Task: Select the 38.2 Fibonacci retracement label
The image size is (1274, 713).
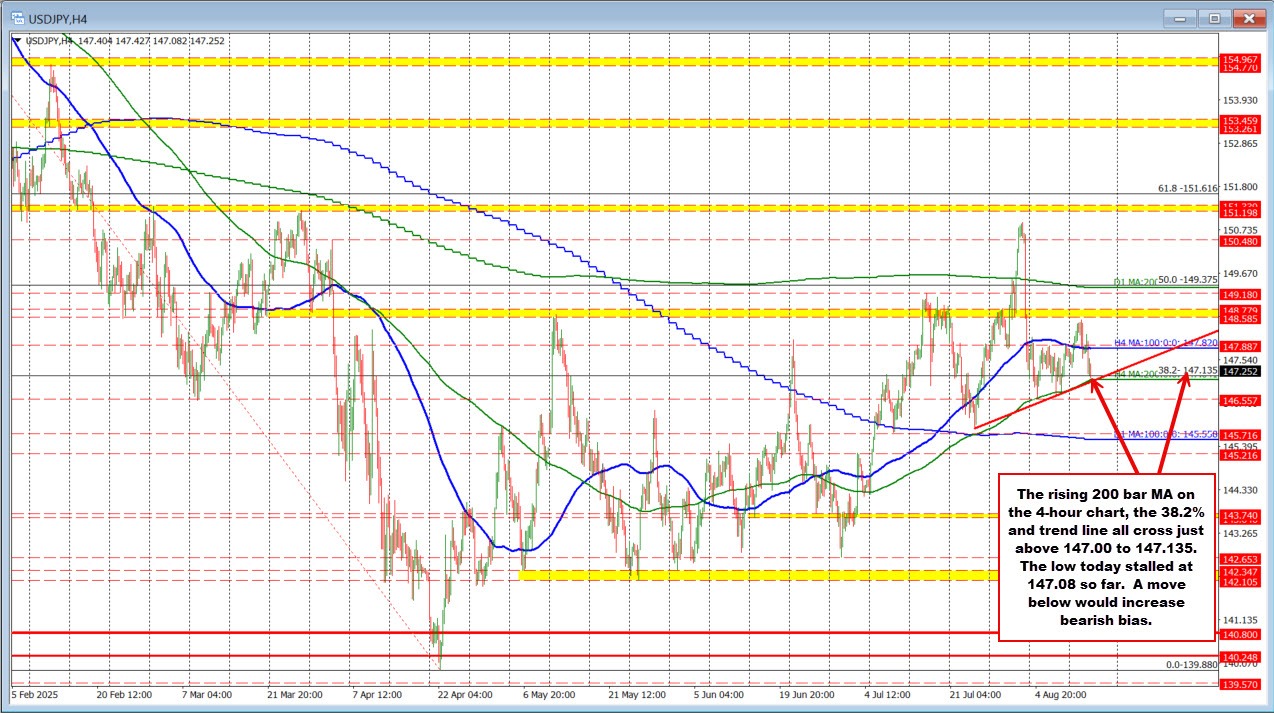Action: [1187, 370]
